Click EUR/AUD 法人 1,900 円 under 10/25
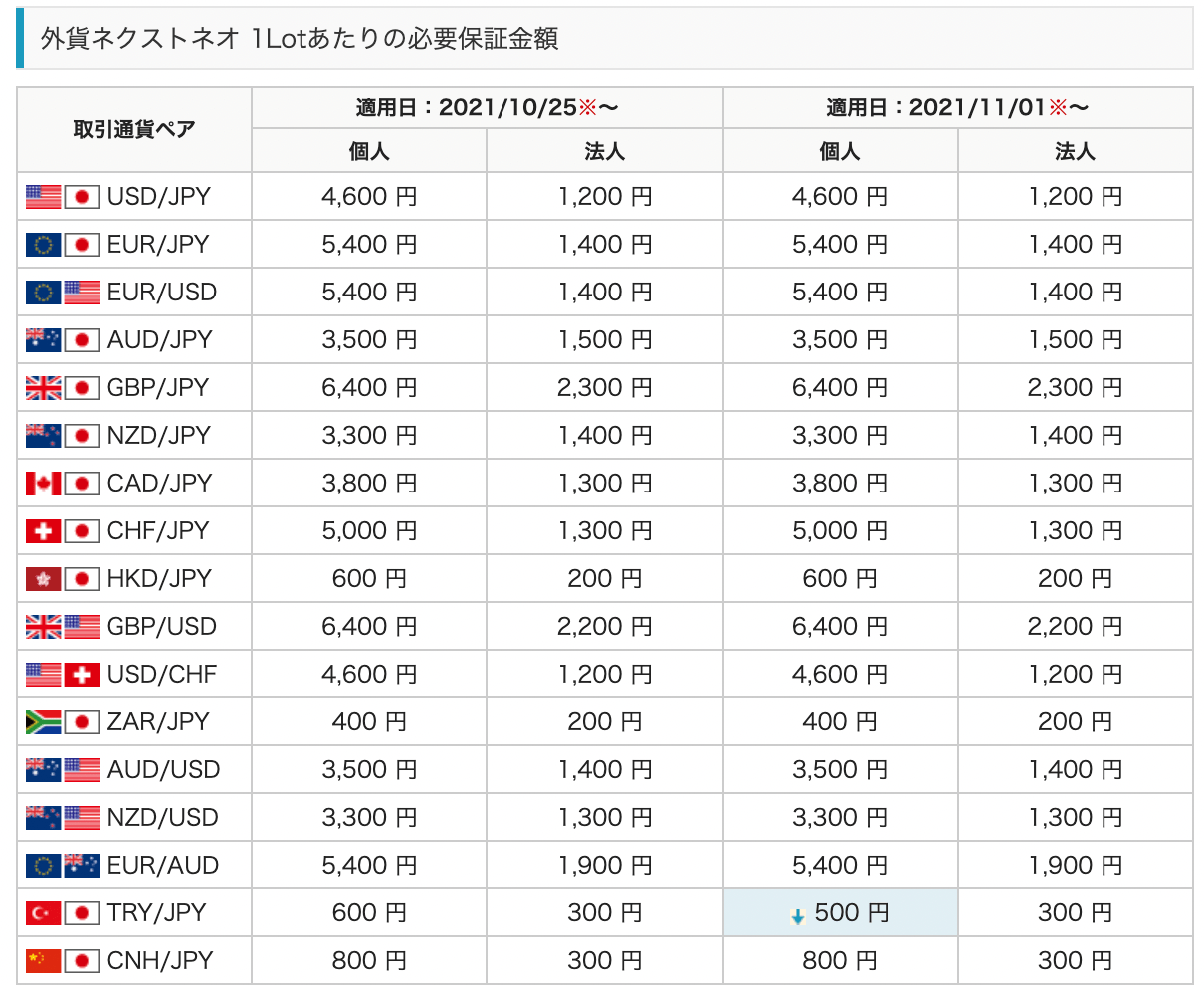Image resolution: width=1204 pixels, height=985 pixels. point(604,866)
